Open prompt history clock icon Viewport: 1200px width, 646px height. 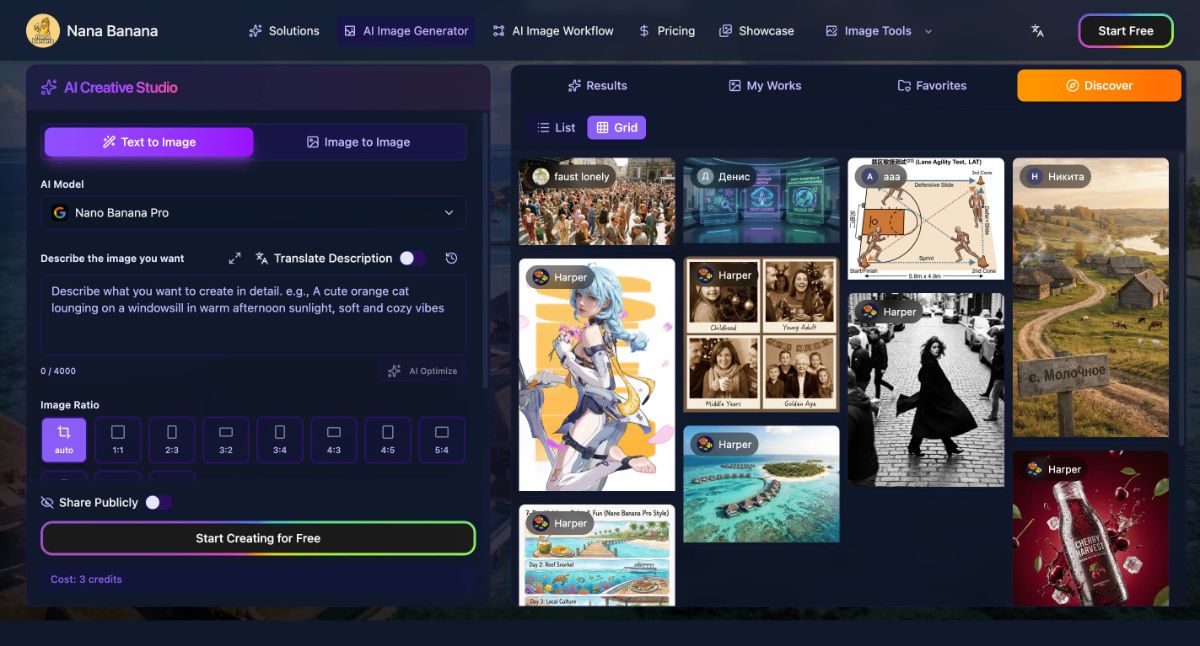(451, 258)
